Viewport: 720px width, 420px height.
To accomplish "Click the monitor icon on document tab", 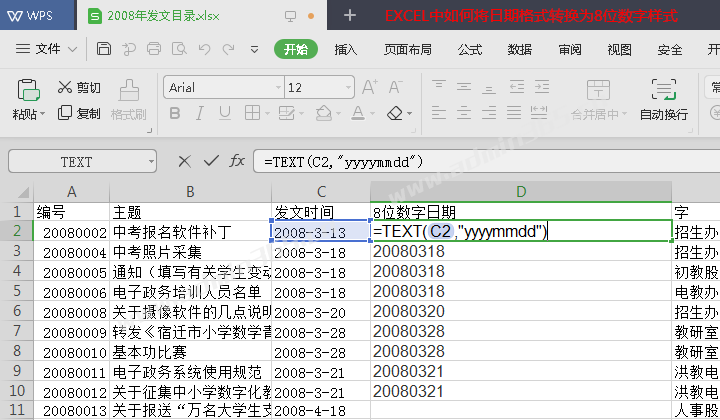I will [290, 16].
